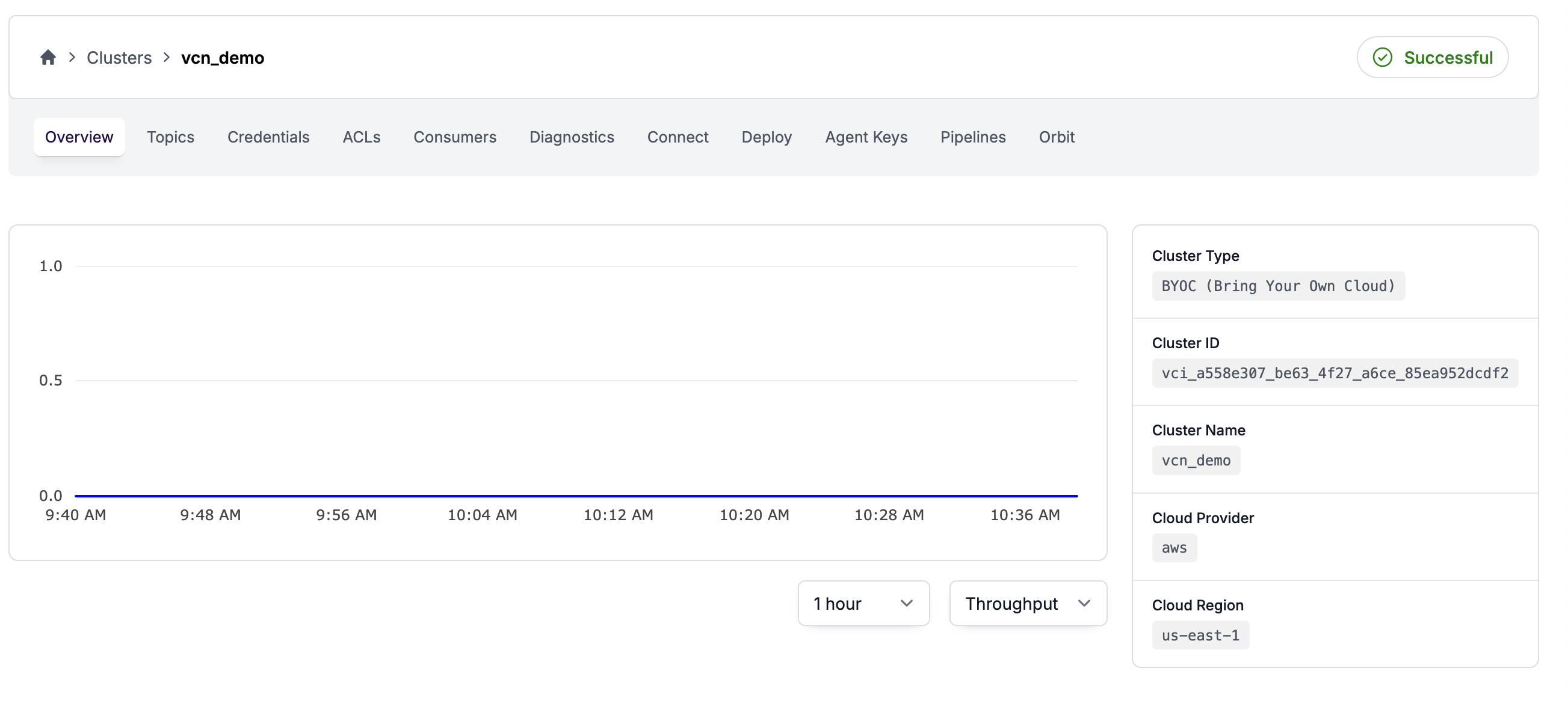Expand the 1 hour time range dropdown

point(863,603)
